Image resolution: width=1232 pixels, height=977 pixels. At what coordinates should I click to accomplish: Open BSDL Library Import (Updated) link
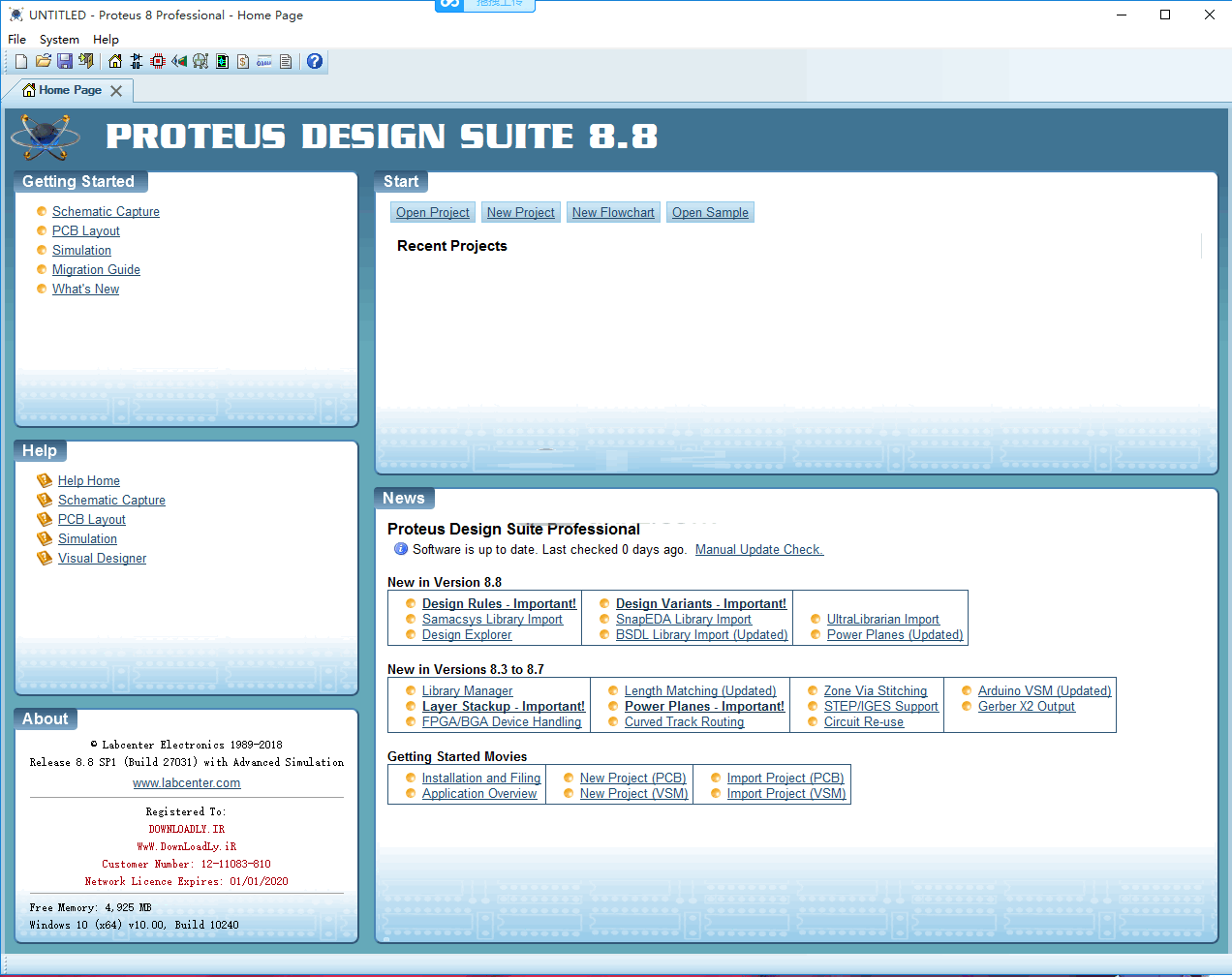(x=702, y=635)
